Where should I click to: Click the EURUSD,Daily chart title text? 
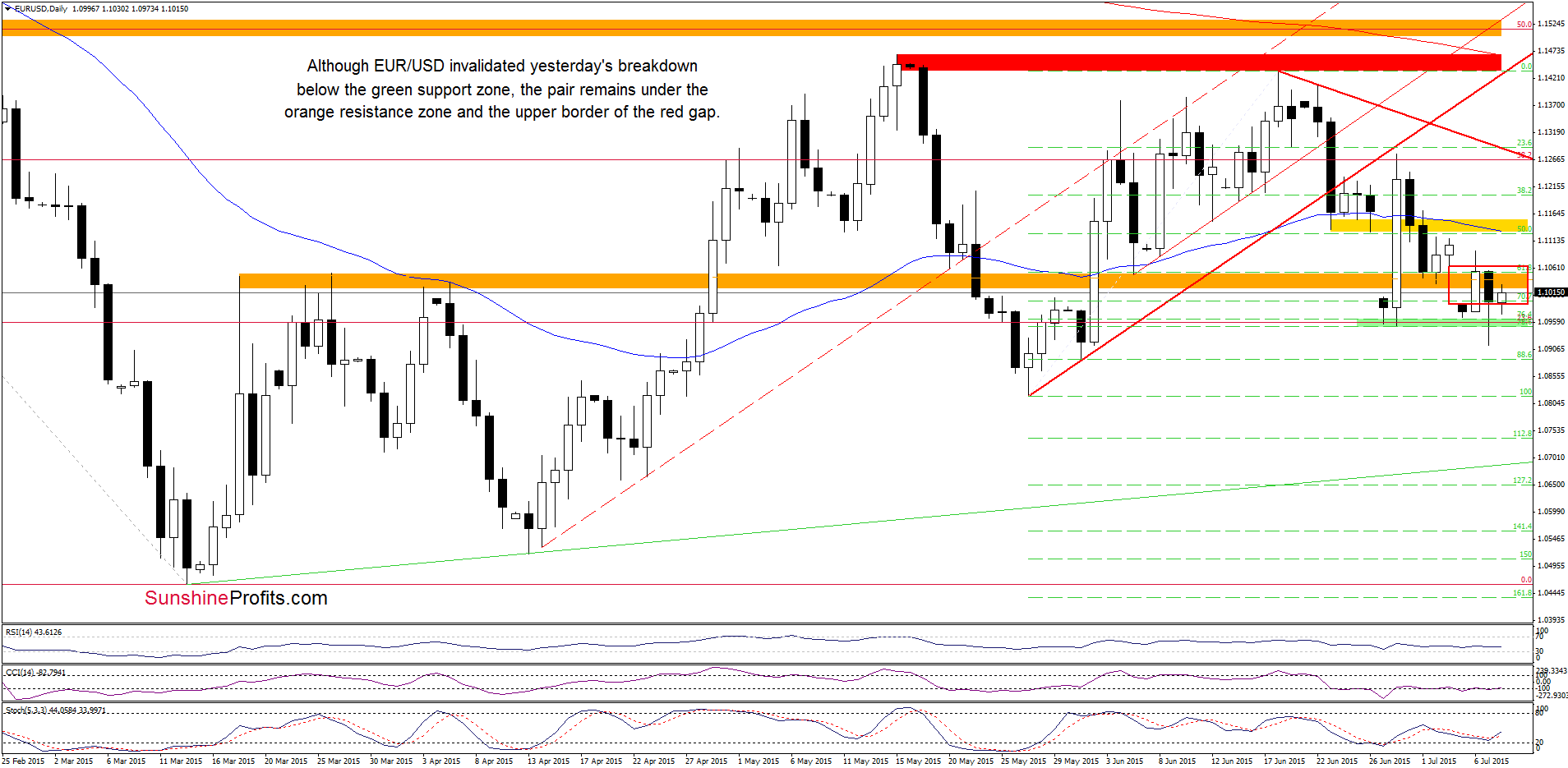pos(42,8)
